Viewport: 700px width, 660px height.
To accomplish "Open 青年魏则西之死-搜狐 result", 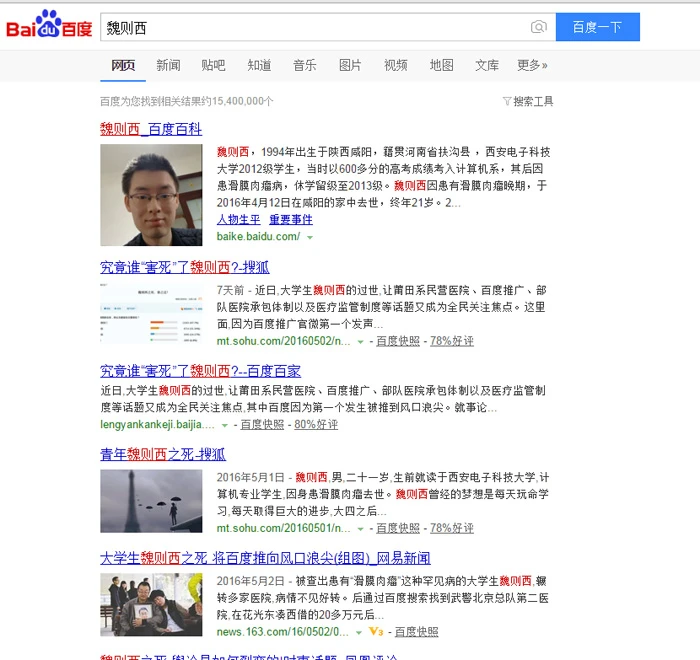I will pyautogui.click(x=162, y=455).
